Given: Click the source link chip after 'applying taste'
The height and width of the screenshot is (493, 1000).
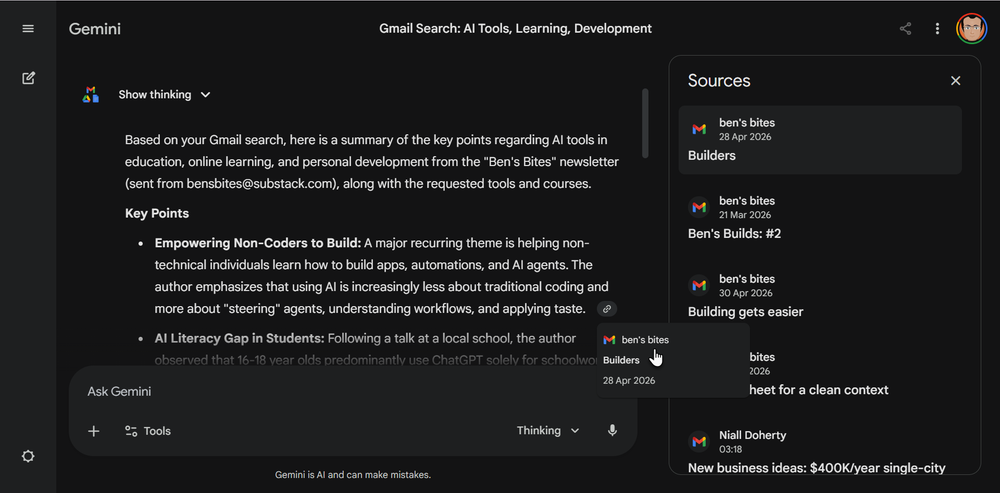Looking at the screenshot, I should pos(607,309).
